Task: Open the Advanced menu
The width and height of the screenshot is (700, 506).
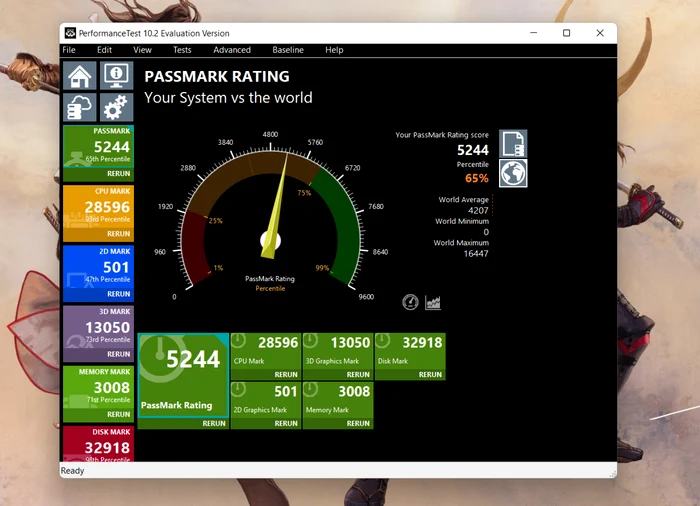Action: [x=232, y=50]
